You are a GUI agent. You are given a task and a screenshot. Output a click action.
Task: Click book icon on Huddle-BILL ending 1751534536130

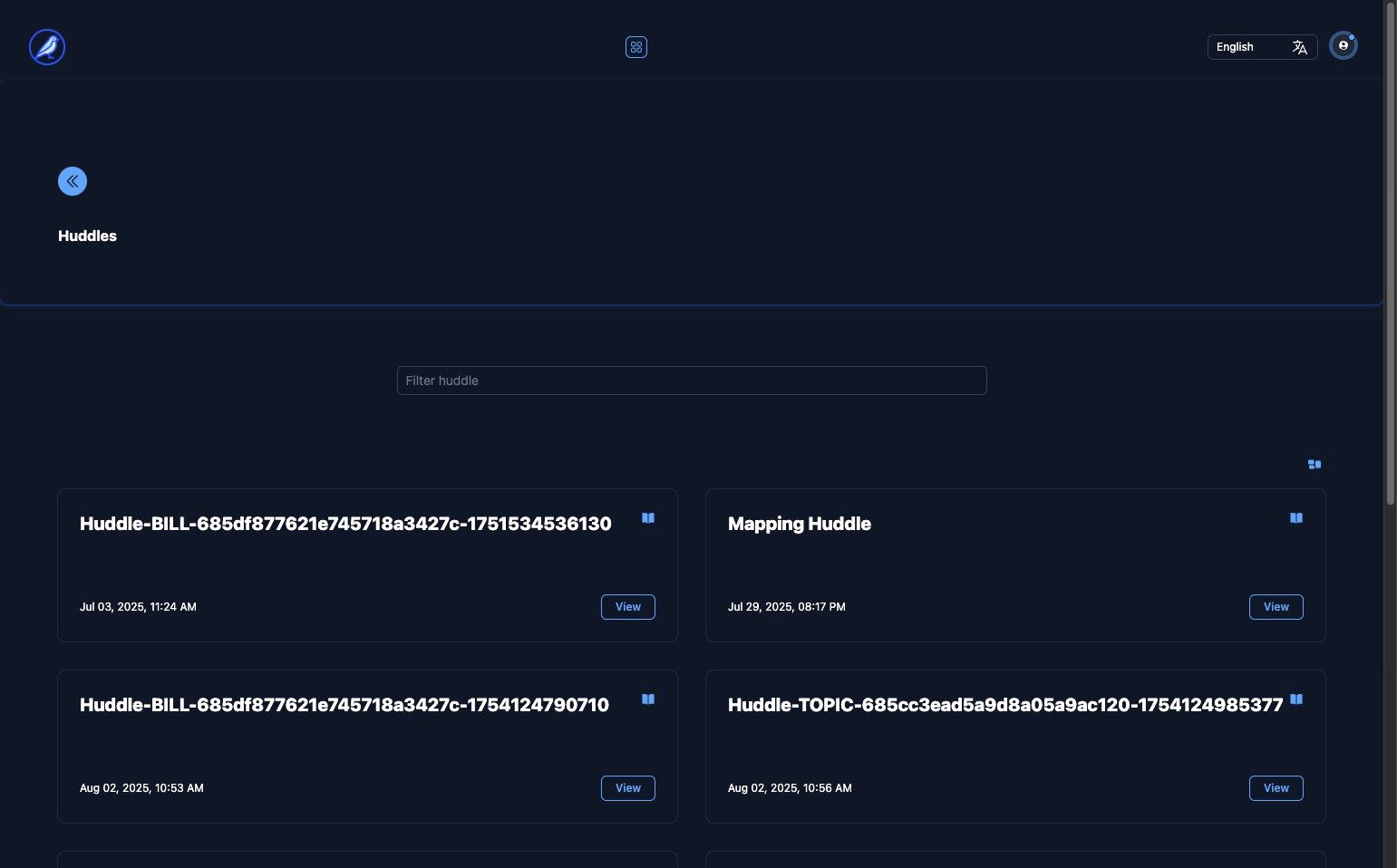pos(648,518)
